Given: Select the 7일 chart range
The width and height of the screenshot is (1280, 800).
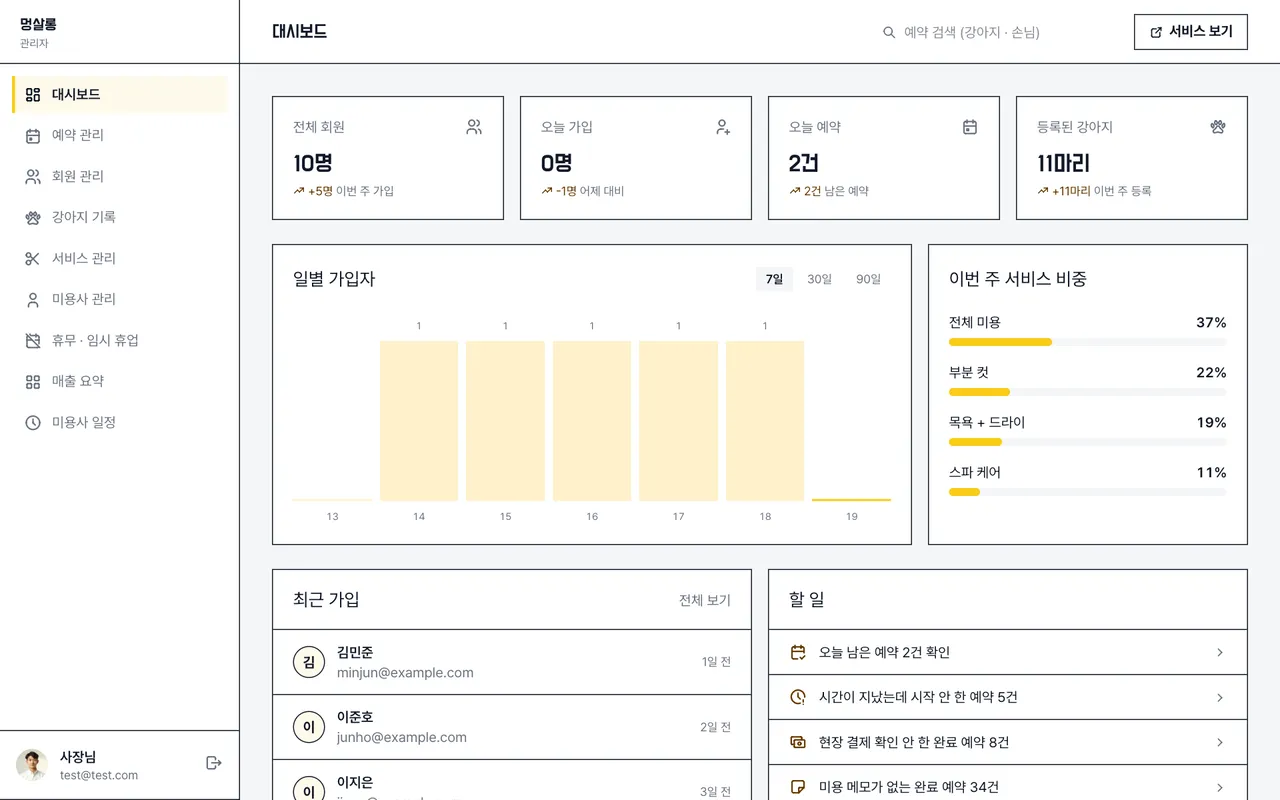Looking at the screenshot, I should click(775, 279).
